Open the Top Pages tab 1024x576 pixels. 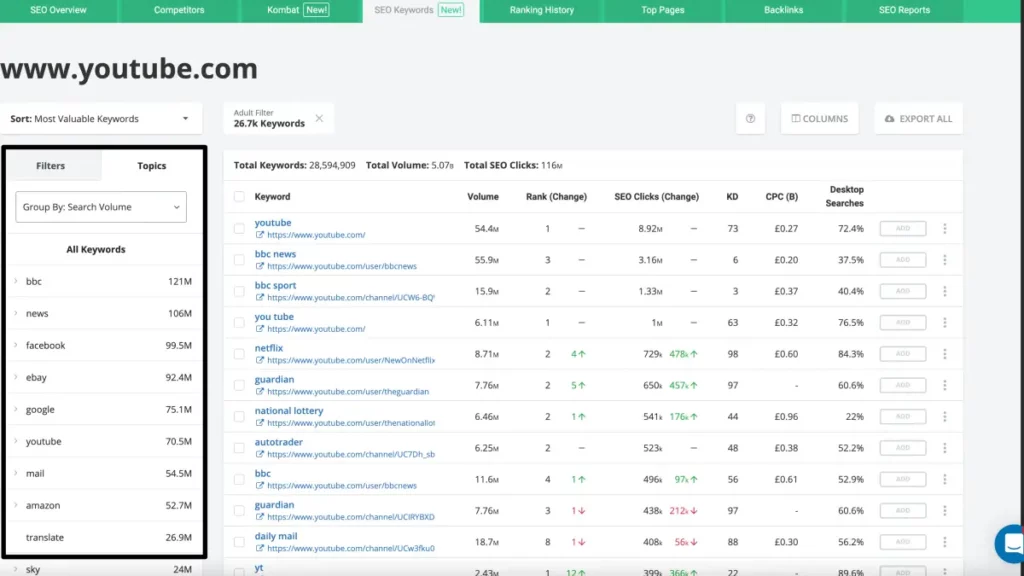[x=662, y=10]
